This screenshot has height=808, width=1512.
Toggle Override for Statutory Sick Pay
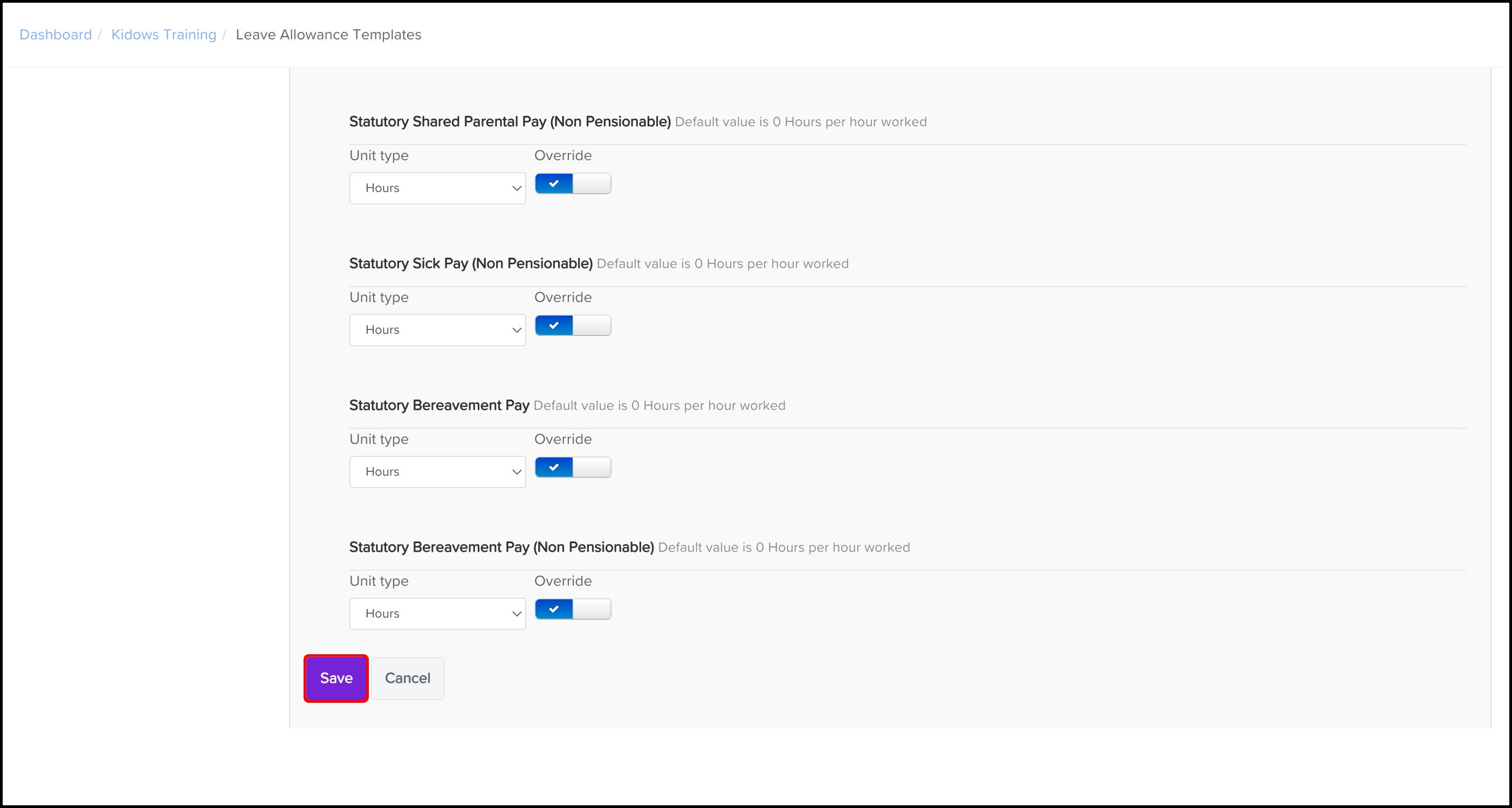coord(573,325)
